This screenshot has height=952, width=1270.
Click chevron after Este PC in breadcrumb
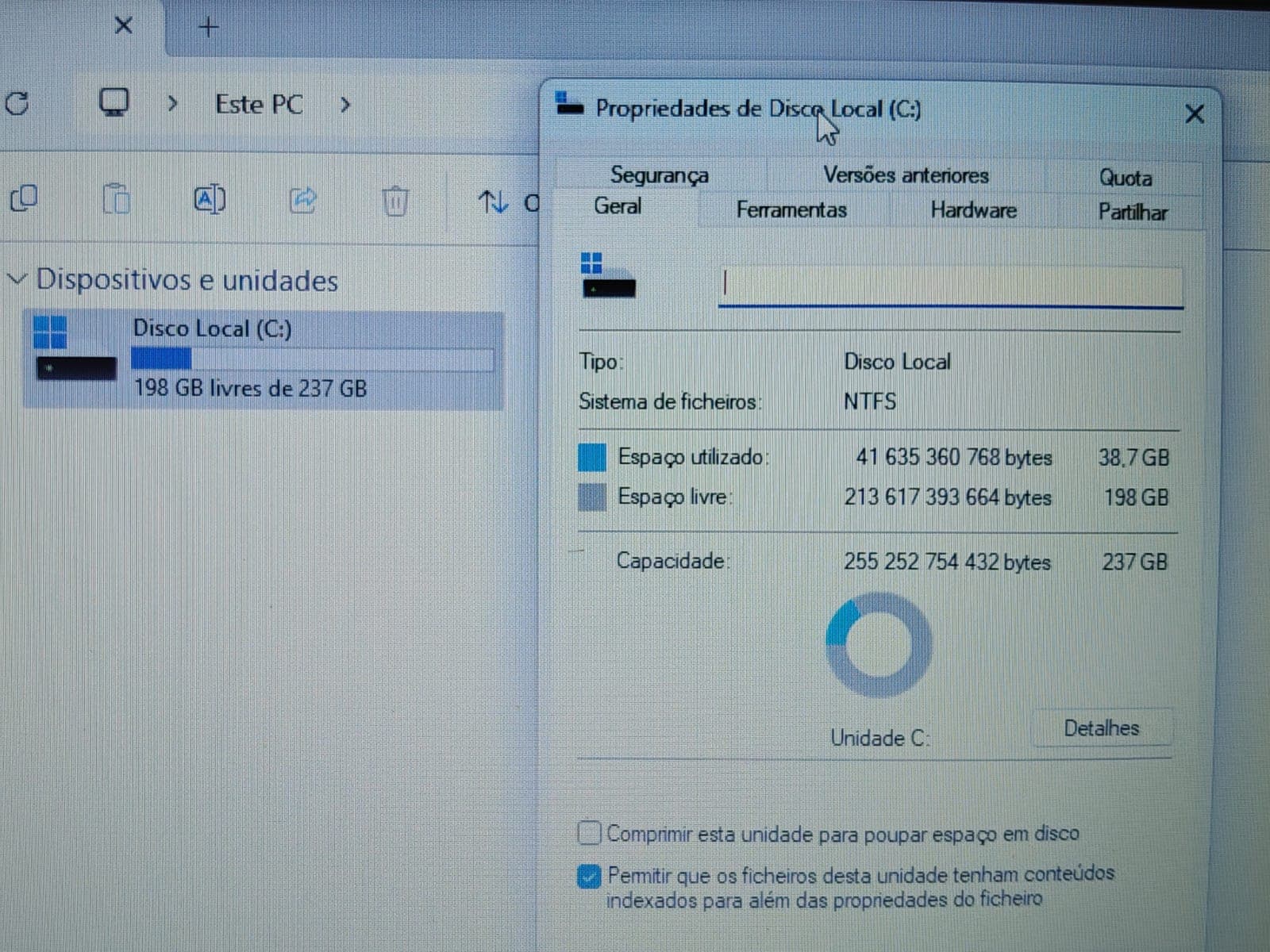click(x=344, y=104)
